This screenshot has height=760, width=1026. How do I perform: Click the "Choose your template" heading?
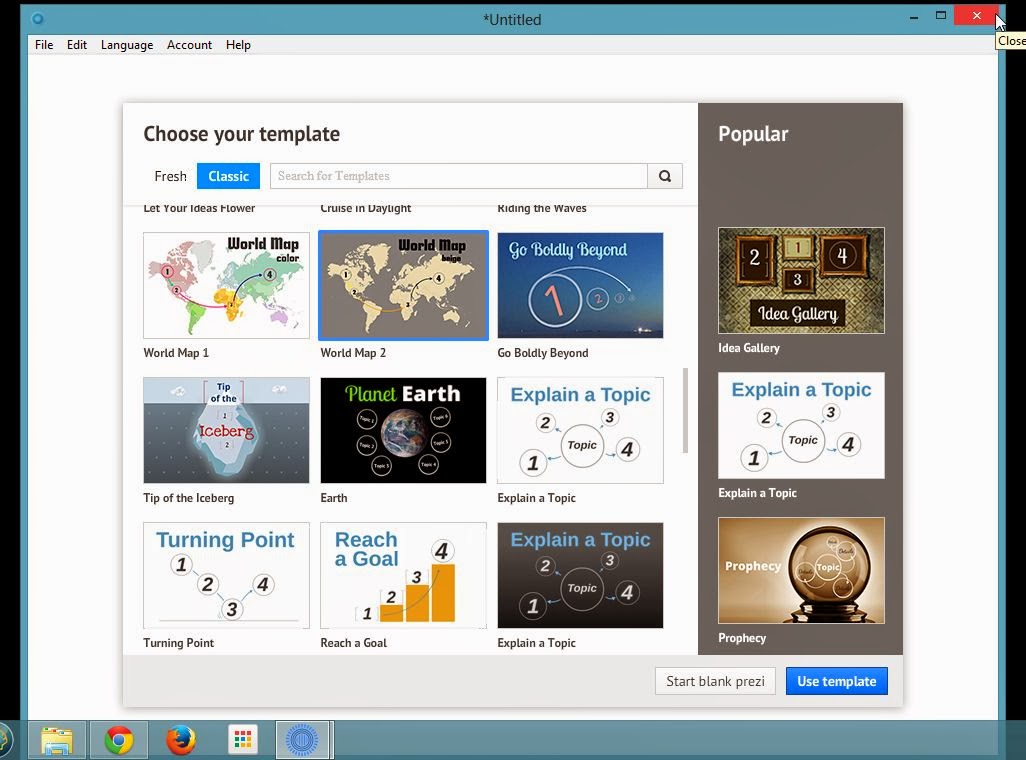pos(241,134)
